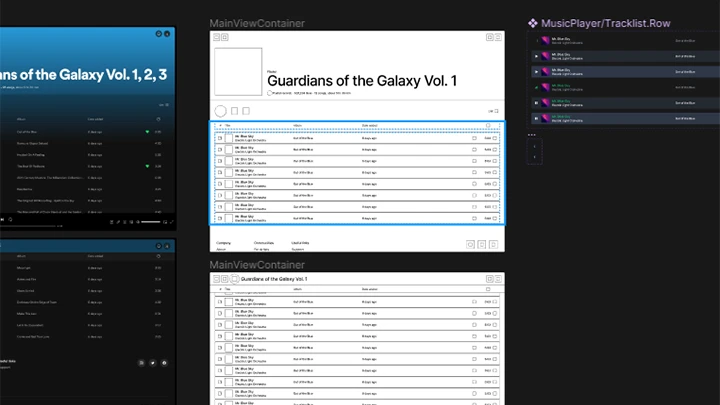Click first social circle icon in wireframe footer
The width and height of the screenshot is (720, 405).
470,244
